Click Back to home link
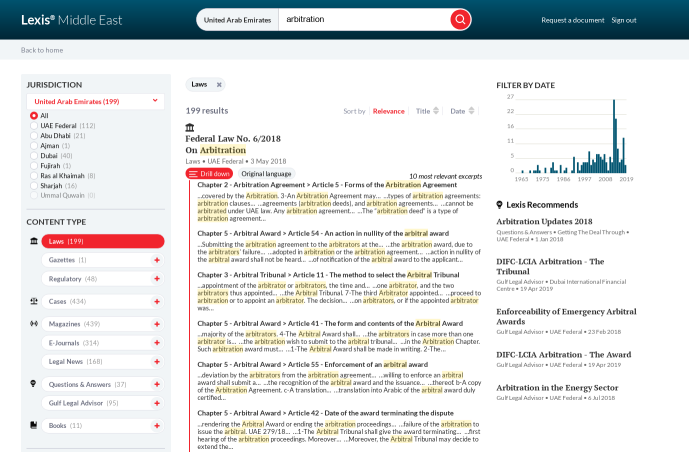The image size is (689, 452). (42, 50)
